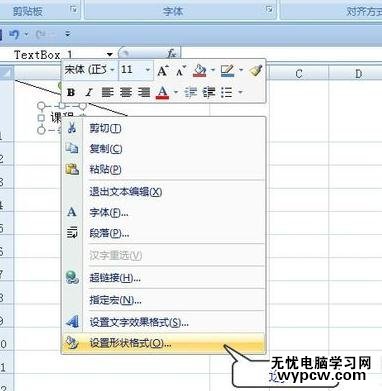Image resolution: width=382 pixels, height=391 pixels.
Task: Click the paragraph lines icon
Action: (x=72, y=233)
